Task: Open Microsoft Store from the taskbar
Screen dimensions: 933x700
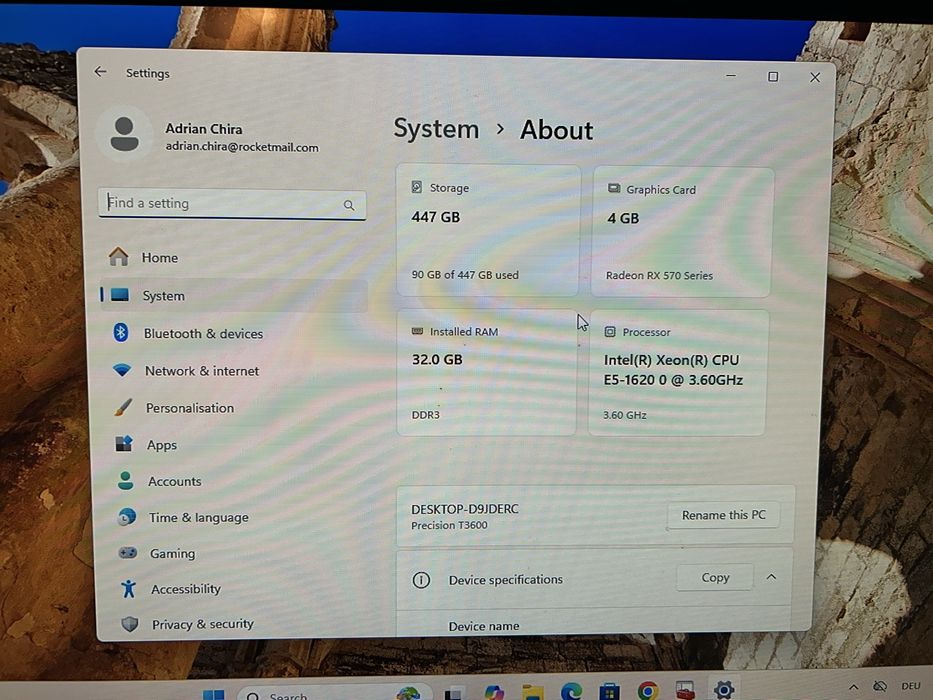Action: pyautogui.click(x=609, y=692)
